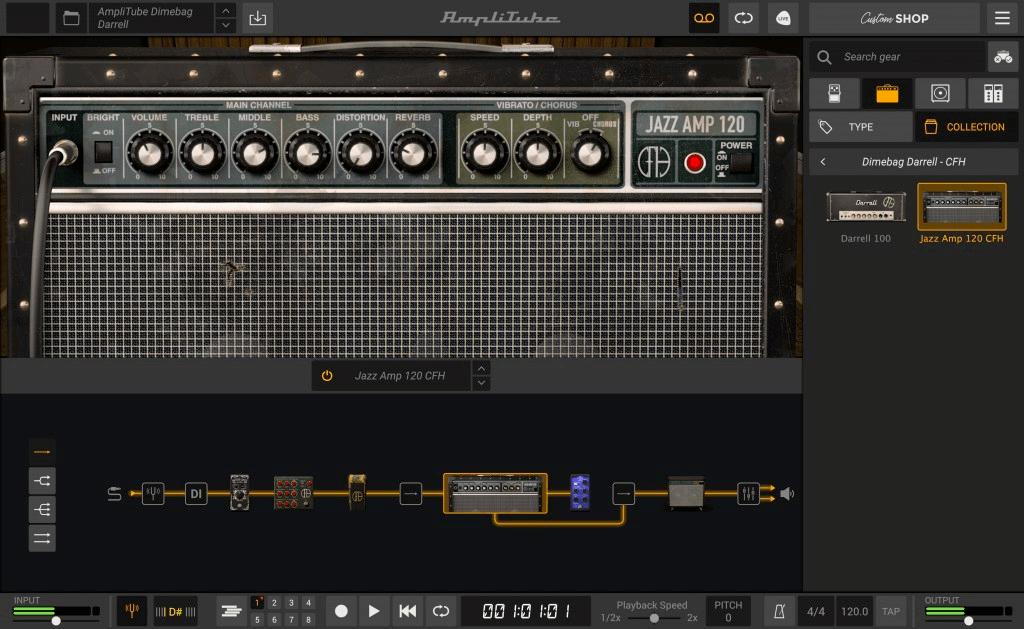Select the three-path split routing icon
The width and height of the screenshot is (1024, 629).
point(42,509)
